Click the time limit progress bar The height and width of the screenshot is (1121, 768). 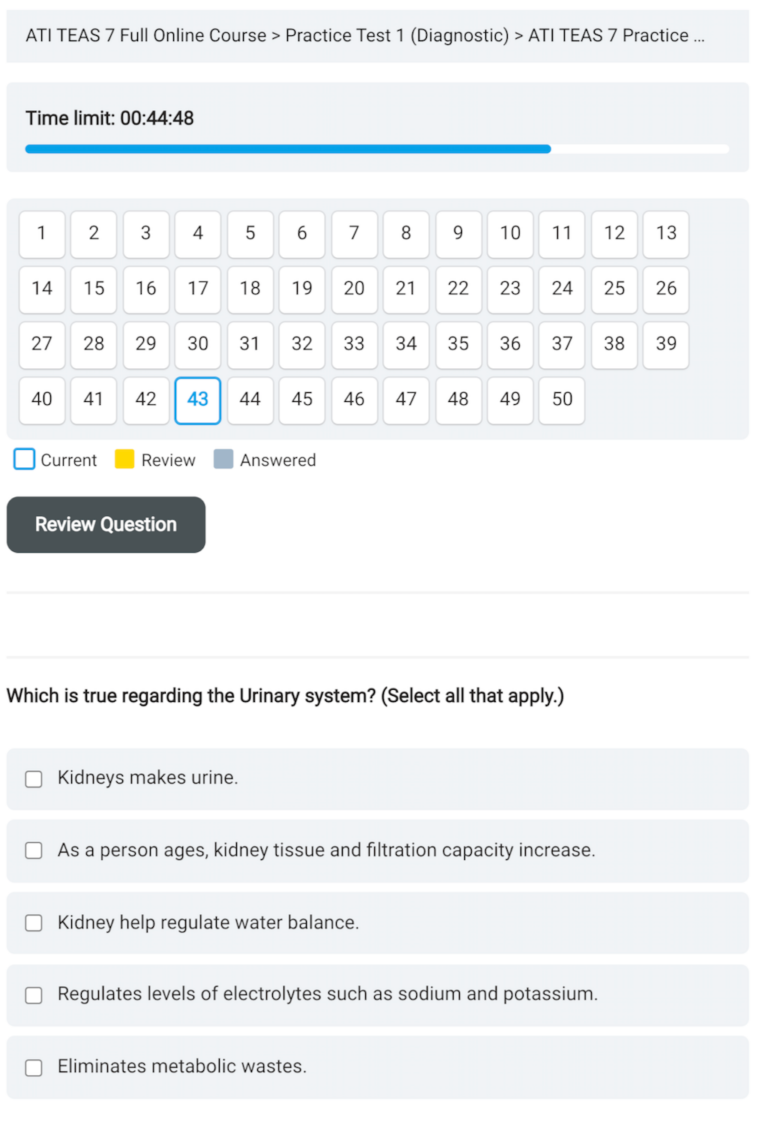[377, 149]
